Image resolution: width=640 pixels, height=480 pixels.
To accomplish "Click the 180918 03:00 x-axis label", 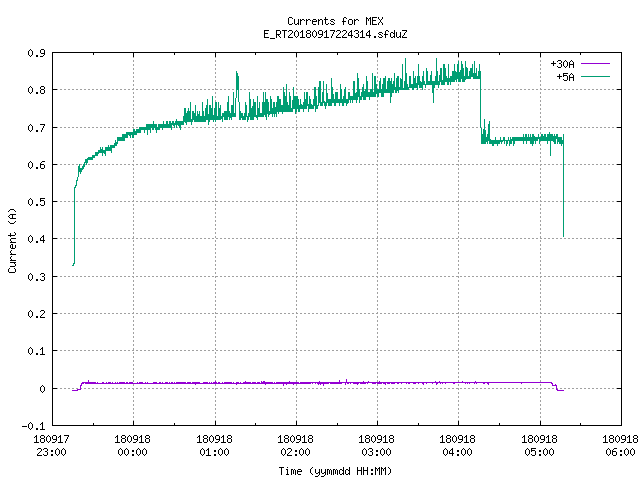I will 376,446.
